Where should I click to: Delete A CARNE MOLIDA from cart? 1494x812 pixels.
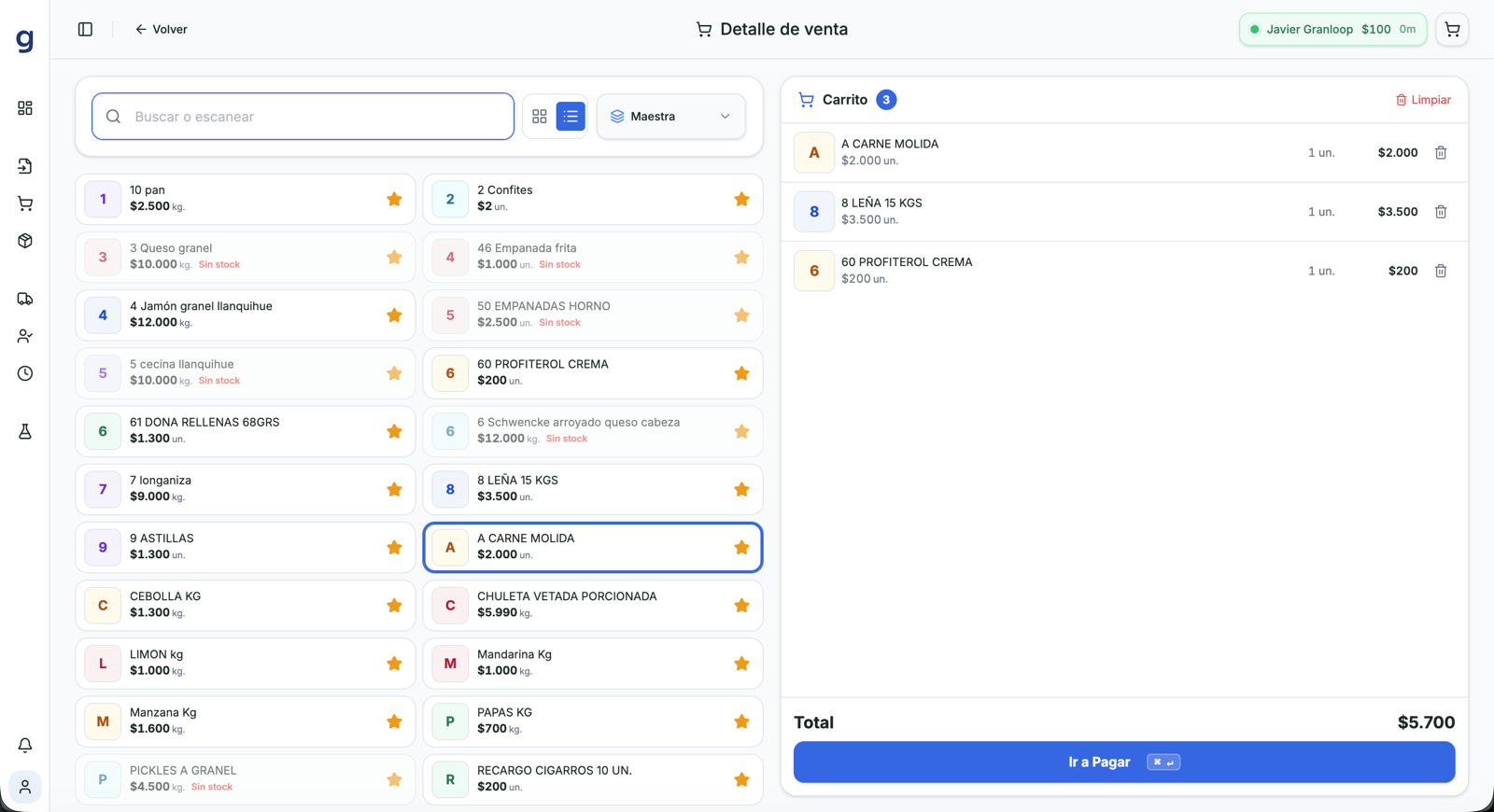1441,152
